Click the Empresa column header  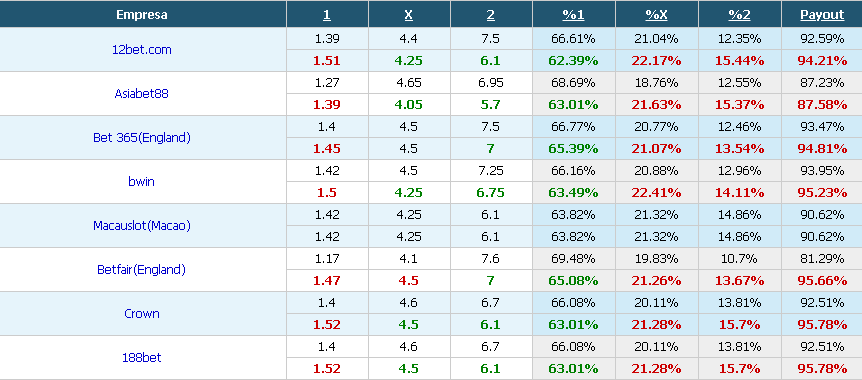click(142, 15)
